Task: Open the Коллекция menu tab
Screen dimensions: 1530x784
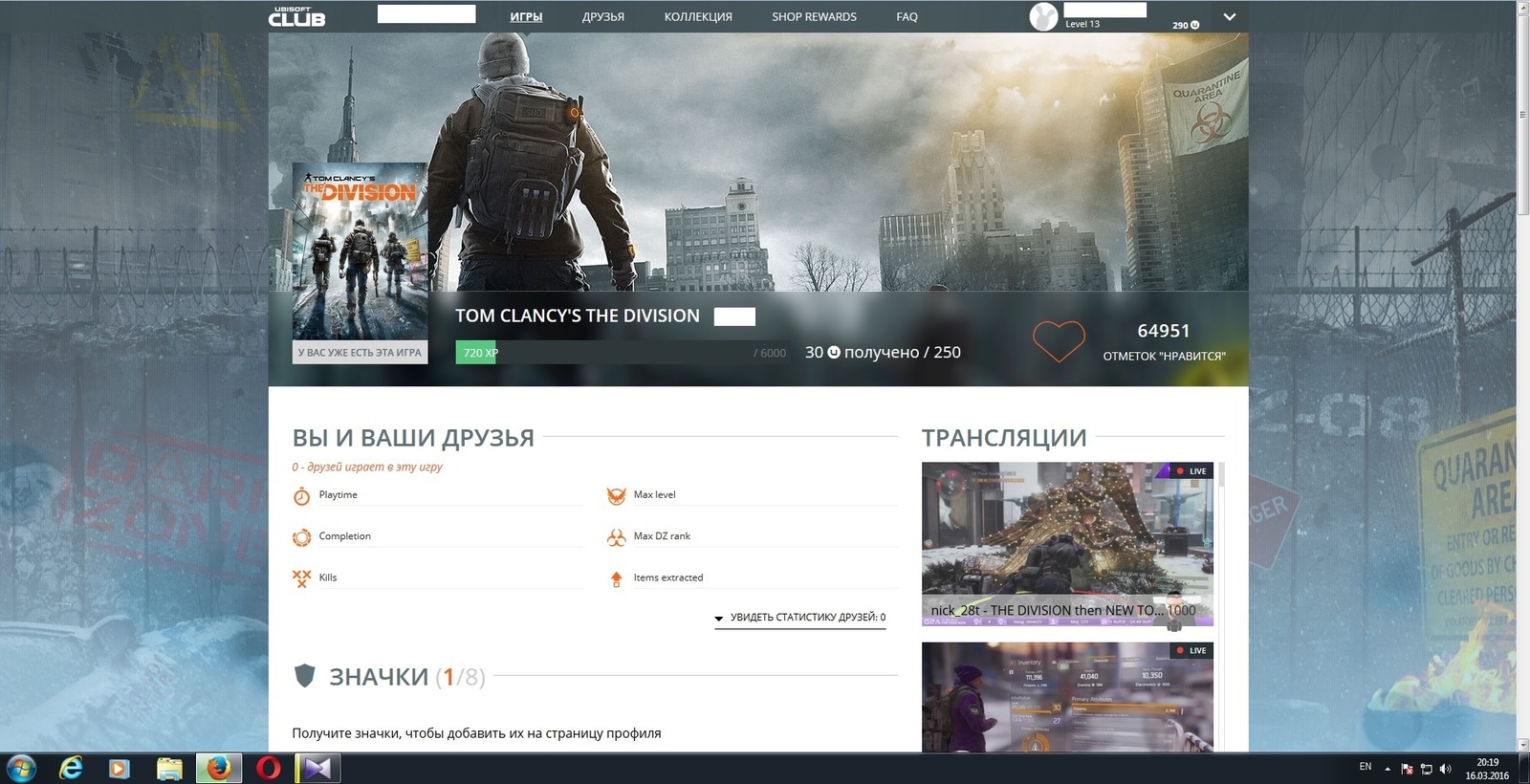Action: click(x=698, y=17)
